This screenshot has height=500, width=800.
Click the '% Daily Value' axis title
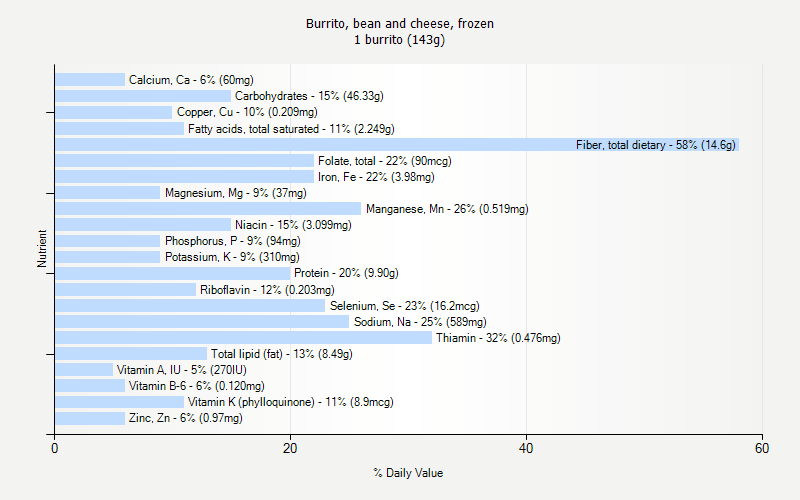click(x=408, y=473)
